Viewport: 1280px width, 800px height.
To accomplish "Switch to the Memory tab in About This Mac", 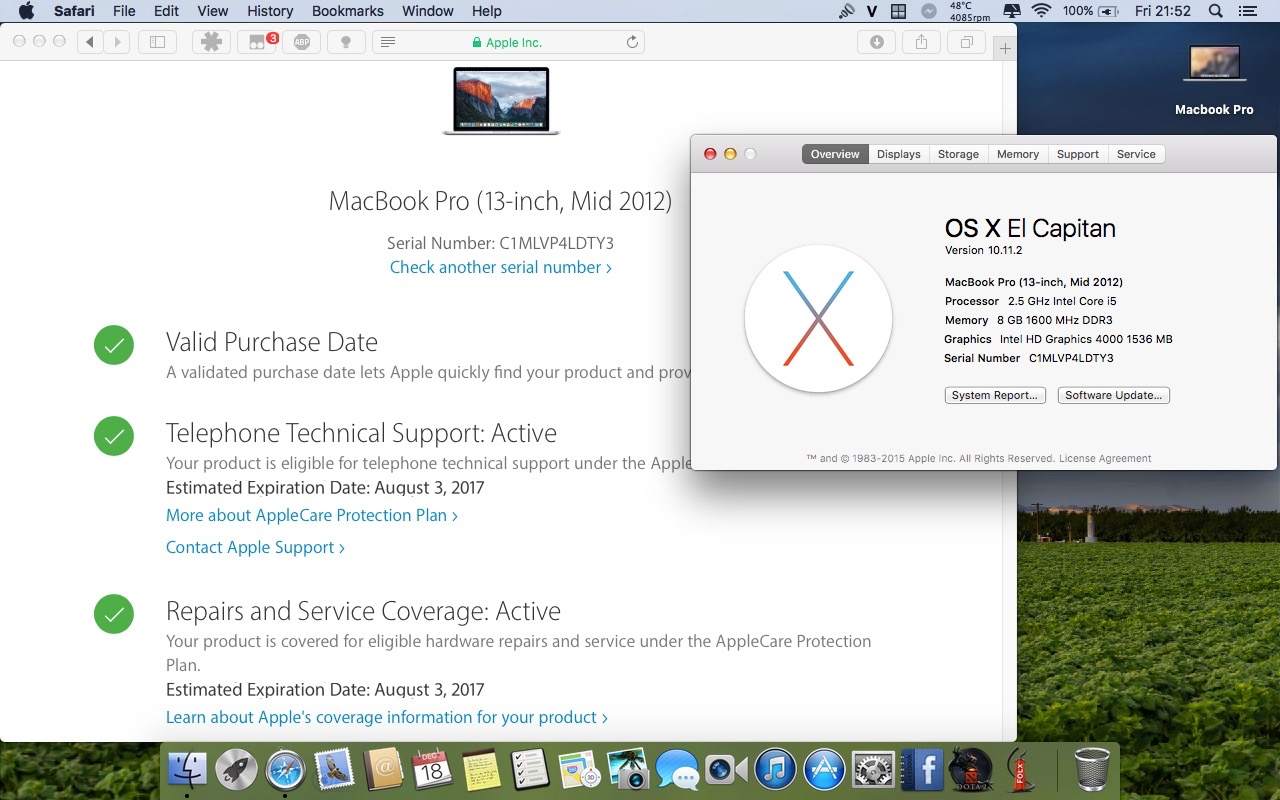I will [1017, 154].
